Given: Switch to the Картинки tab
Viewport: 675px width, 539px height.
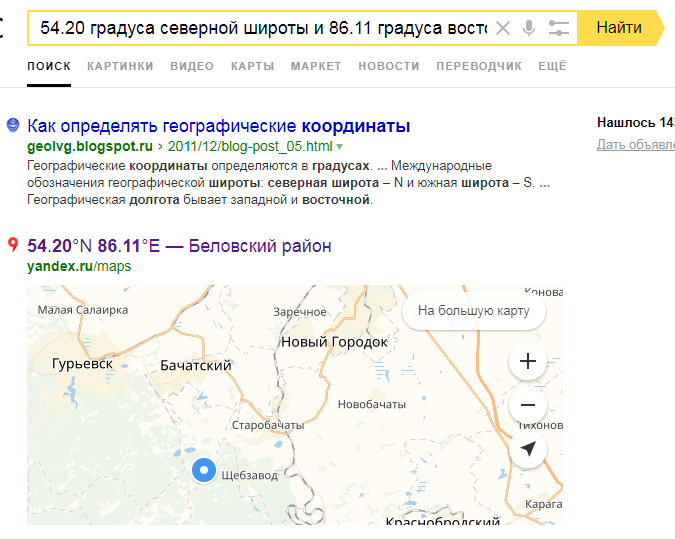Looking at the screenshot, I should [120, 66].
